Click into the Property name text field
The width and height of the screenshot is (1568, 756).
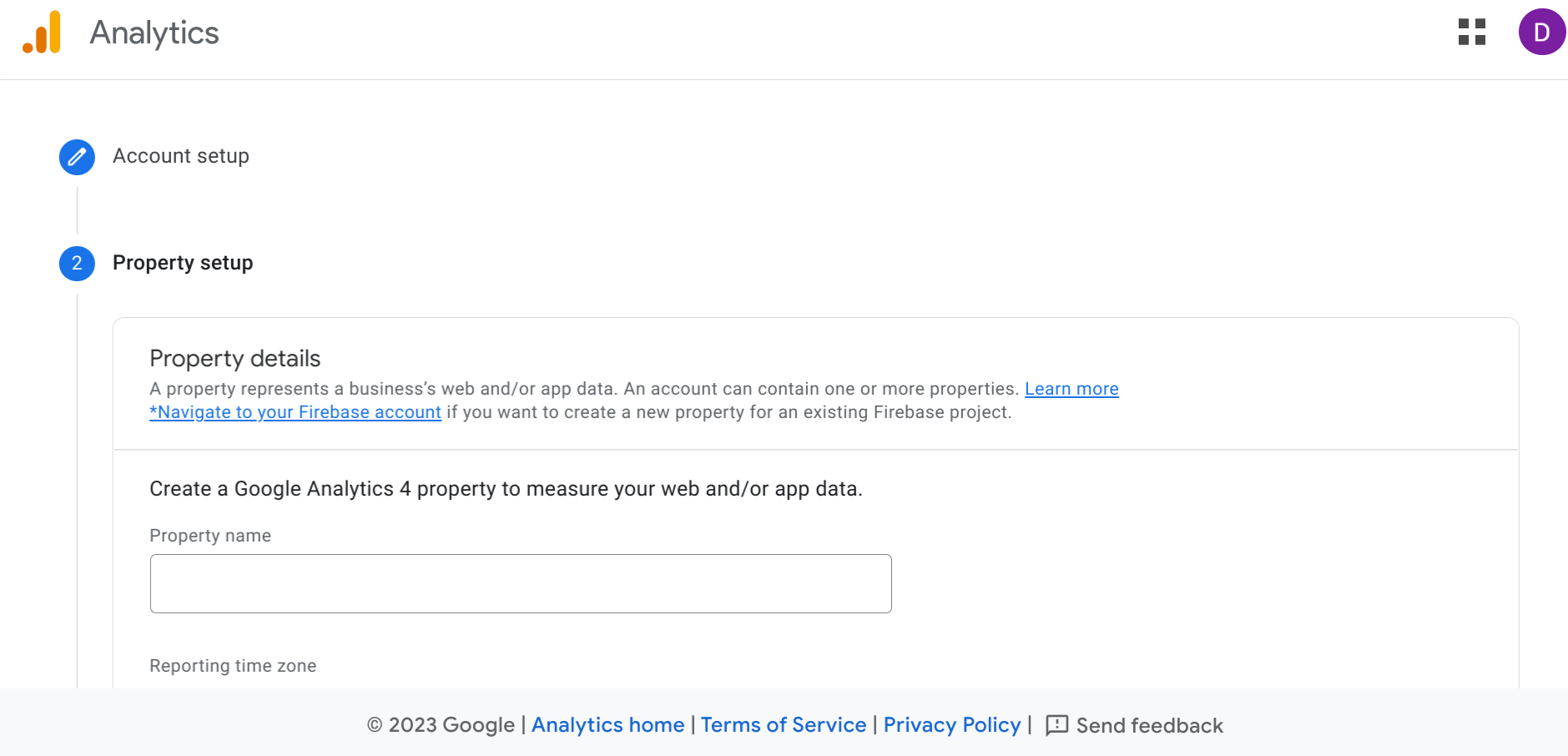tap(521, 583)
